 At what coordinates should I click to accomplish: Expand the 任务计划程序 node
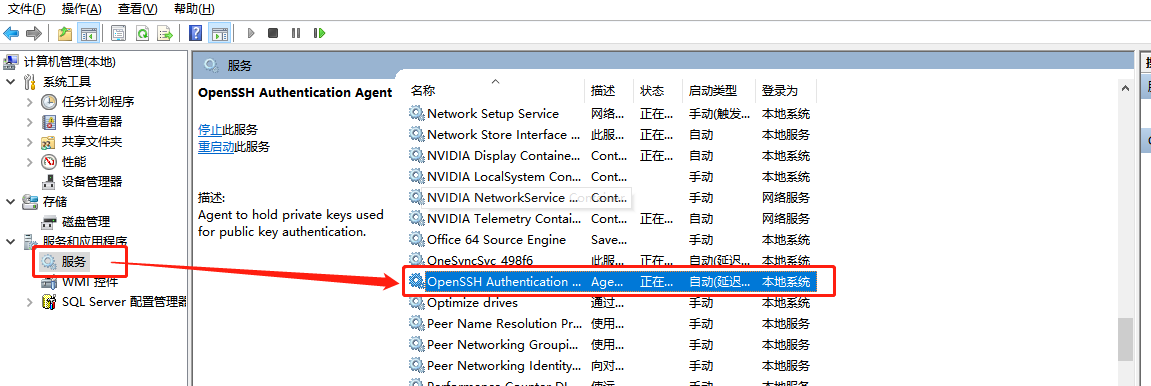point(29,101)
